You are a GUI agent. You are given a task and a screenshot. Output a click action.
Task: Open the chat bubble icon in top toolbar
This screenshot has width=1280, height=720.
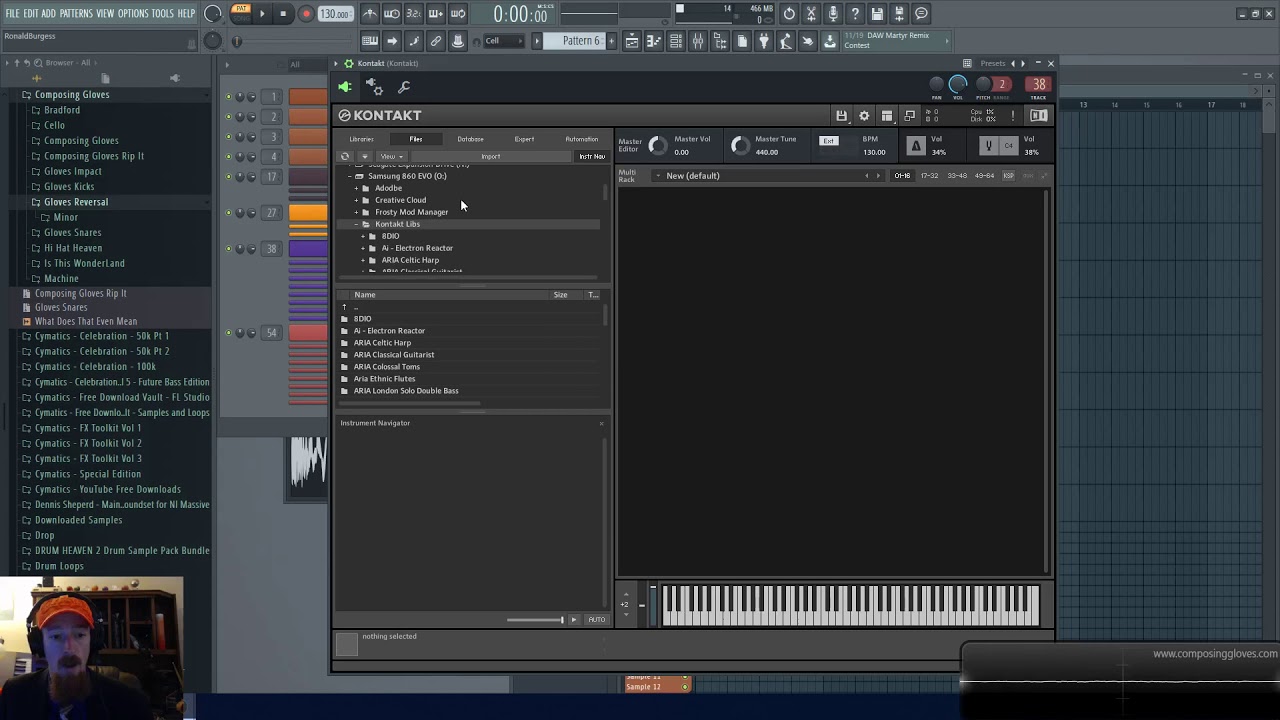(921, 14)
